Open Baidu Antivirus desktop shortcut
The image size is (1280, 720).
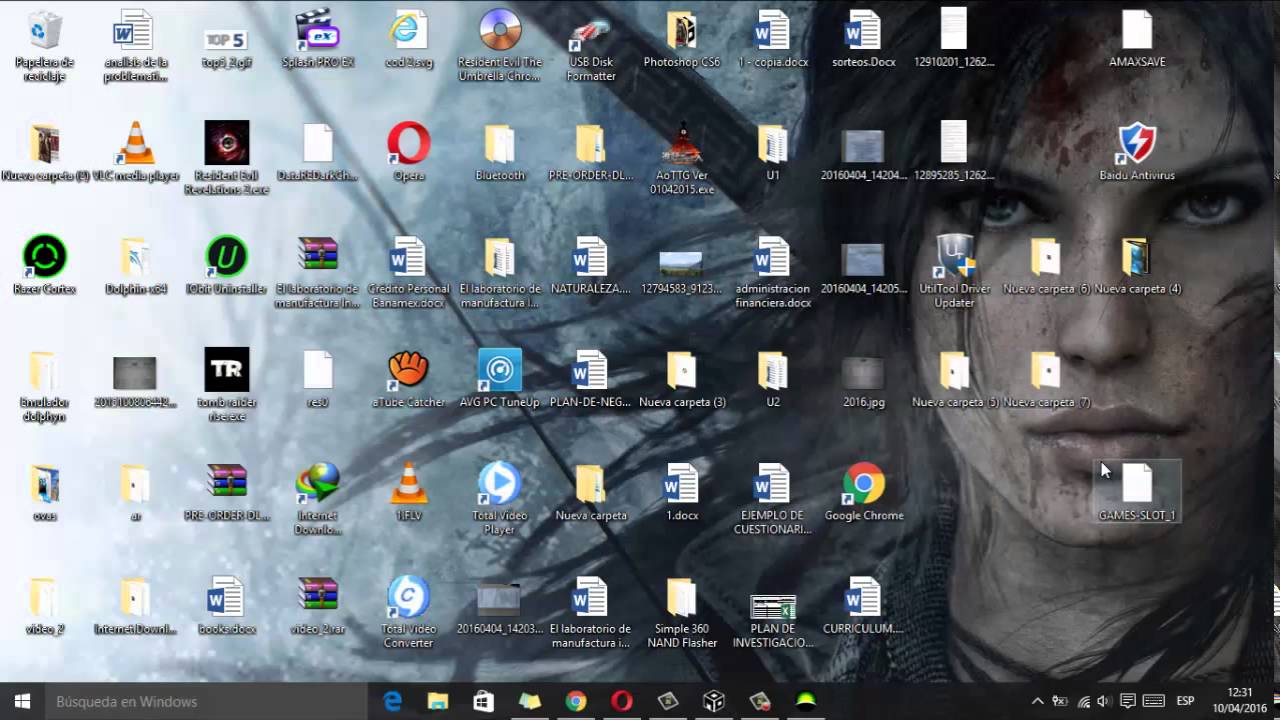tap(1137, 153)
